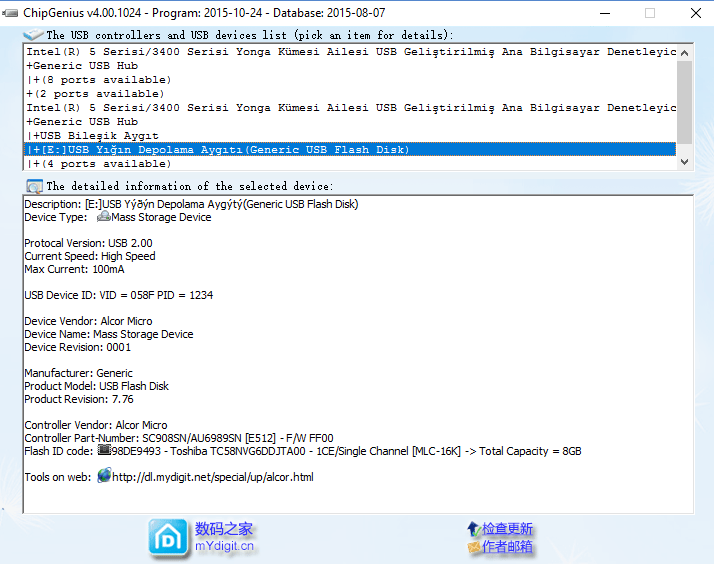Open the 数码之家 mYdigit.cn link text
Viewport: 714px width, 564px height.
224,537
